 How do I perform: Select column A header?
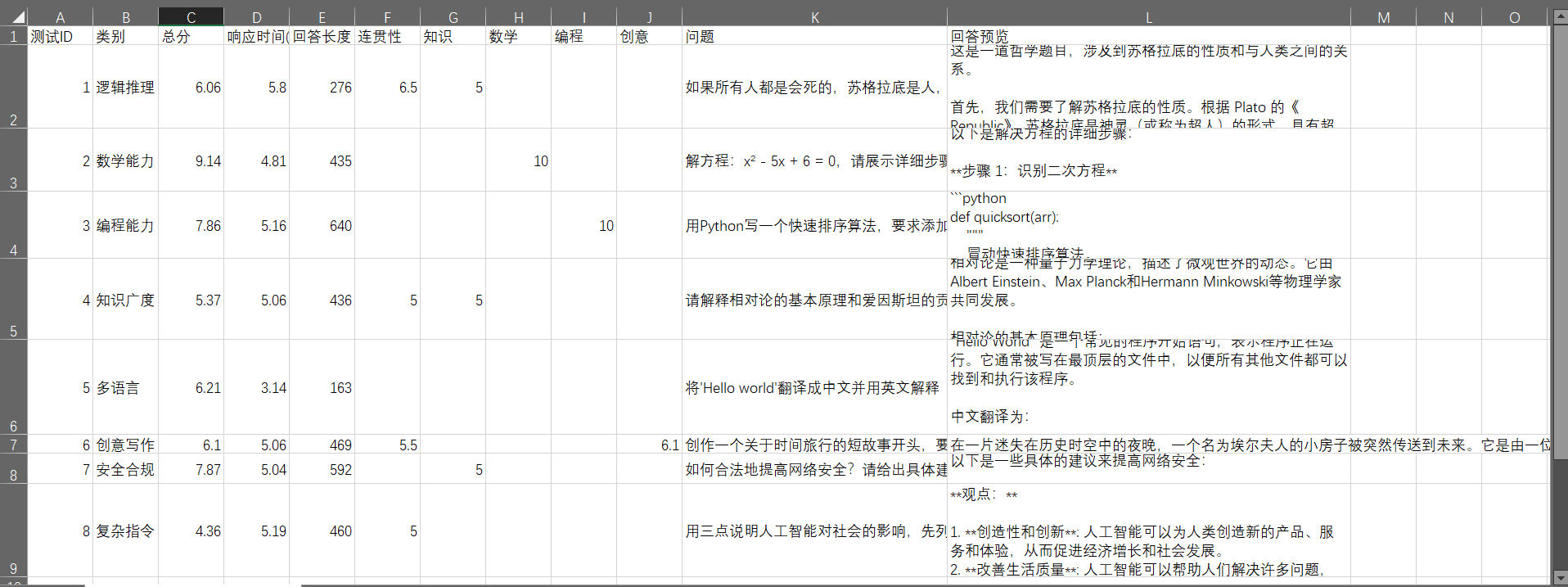tap(60, 17)
